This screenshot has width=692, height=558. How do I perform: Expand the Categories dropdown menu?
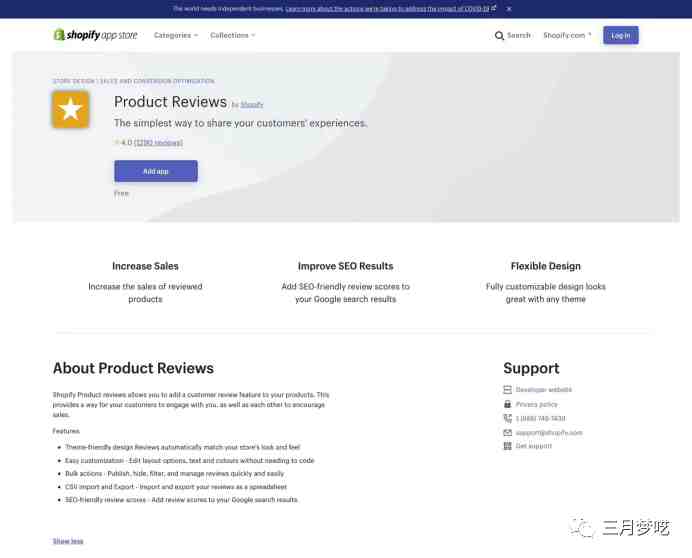pos(176,35)
